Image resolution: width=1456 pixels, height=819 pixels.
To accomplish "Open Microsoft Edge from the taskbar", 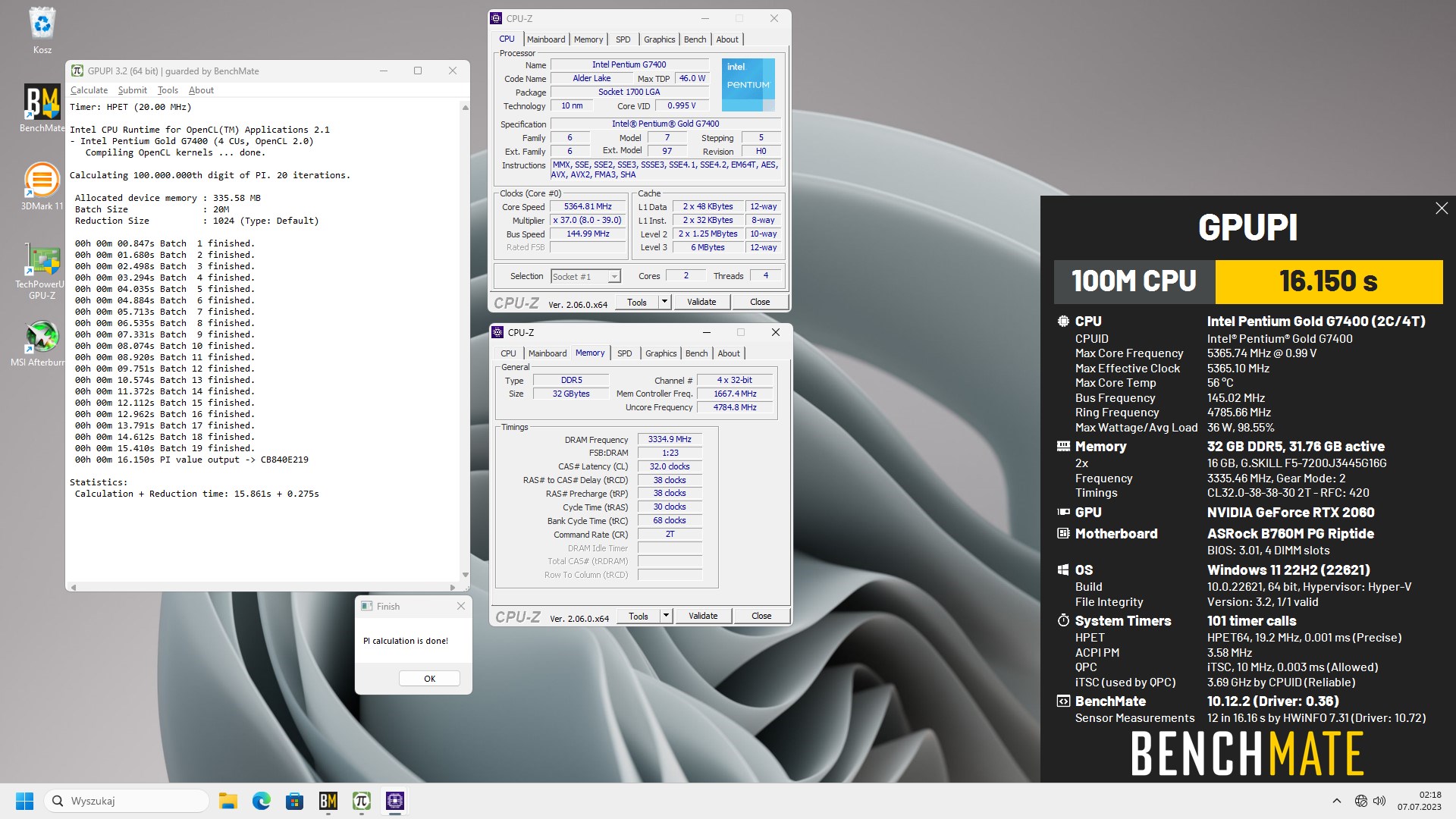I will (262, 801).
